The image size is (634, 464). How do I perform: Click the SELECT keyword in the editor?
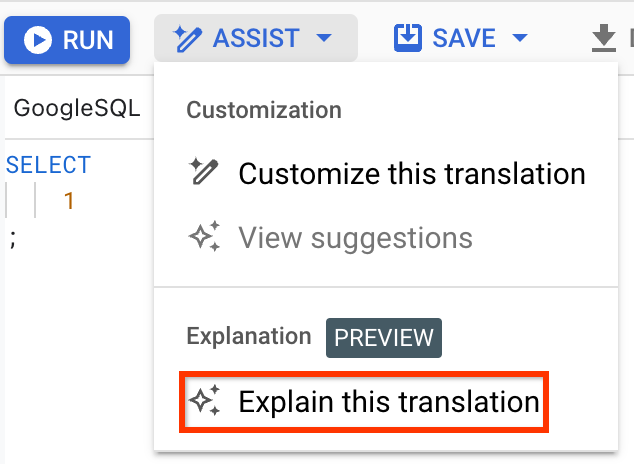tap(48, 165)
